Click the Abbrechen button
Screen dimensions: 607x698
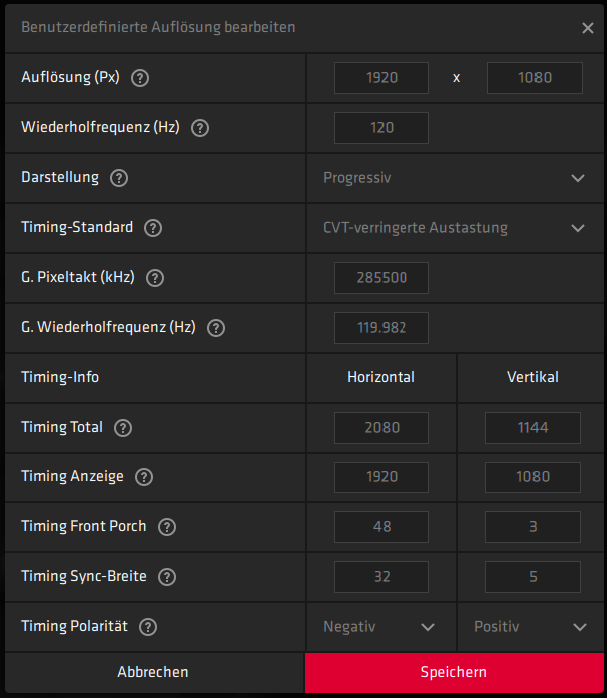click(x=152, y=672)
